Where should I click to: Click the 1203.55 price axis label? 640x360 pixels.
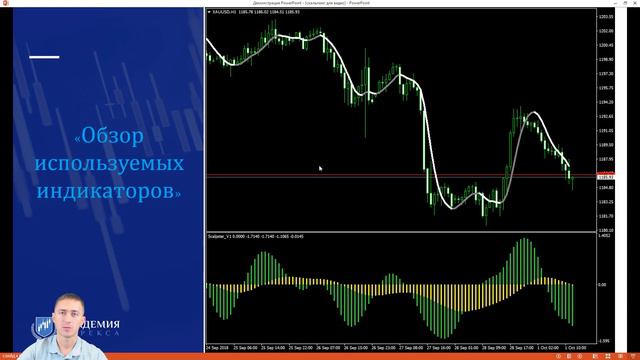pyautogui.click(x=606, y=17)
